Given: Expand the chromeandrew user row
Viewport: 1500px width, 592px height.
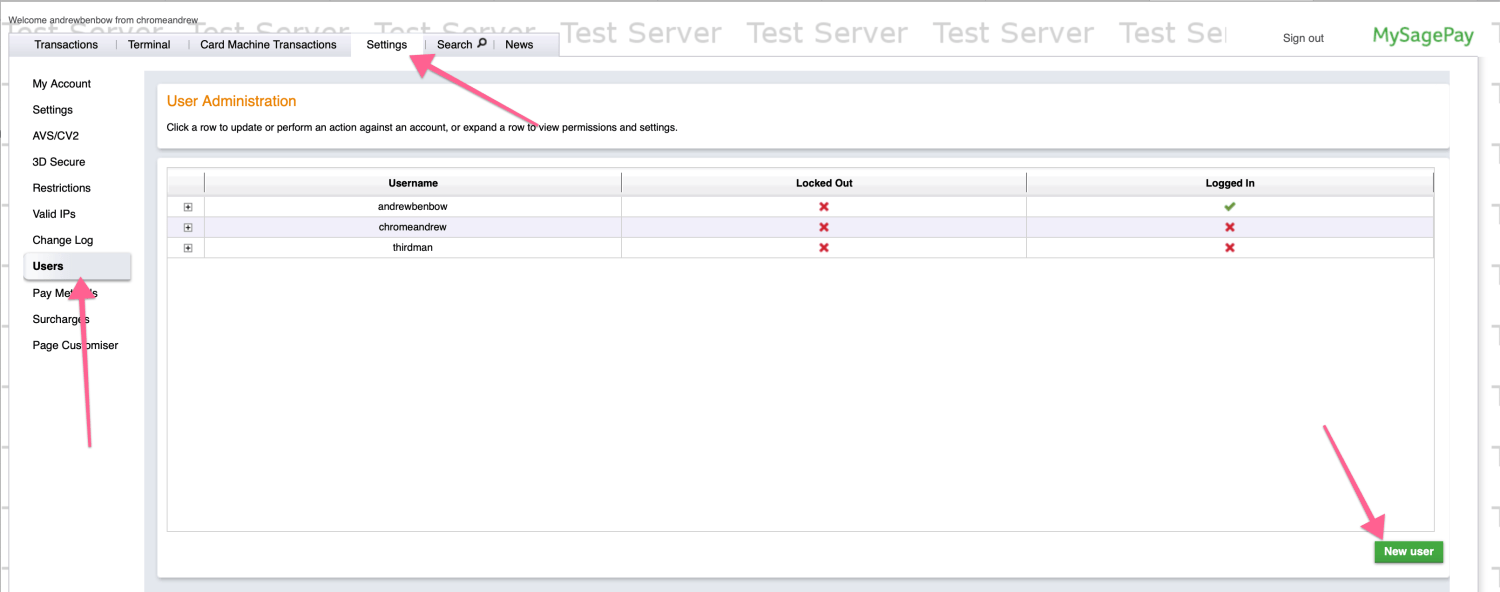Looking at the screenshot, I should coord(187,227).
